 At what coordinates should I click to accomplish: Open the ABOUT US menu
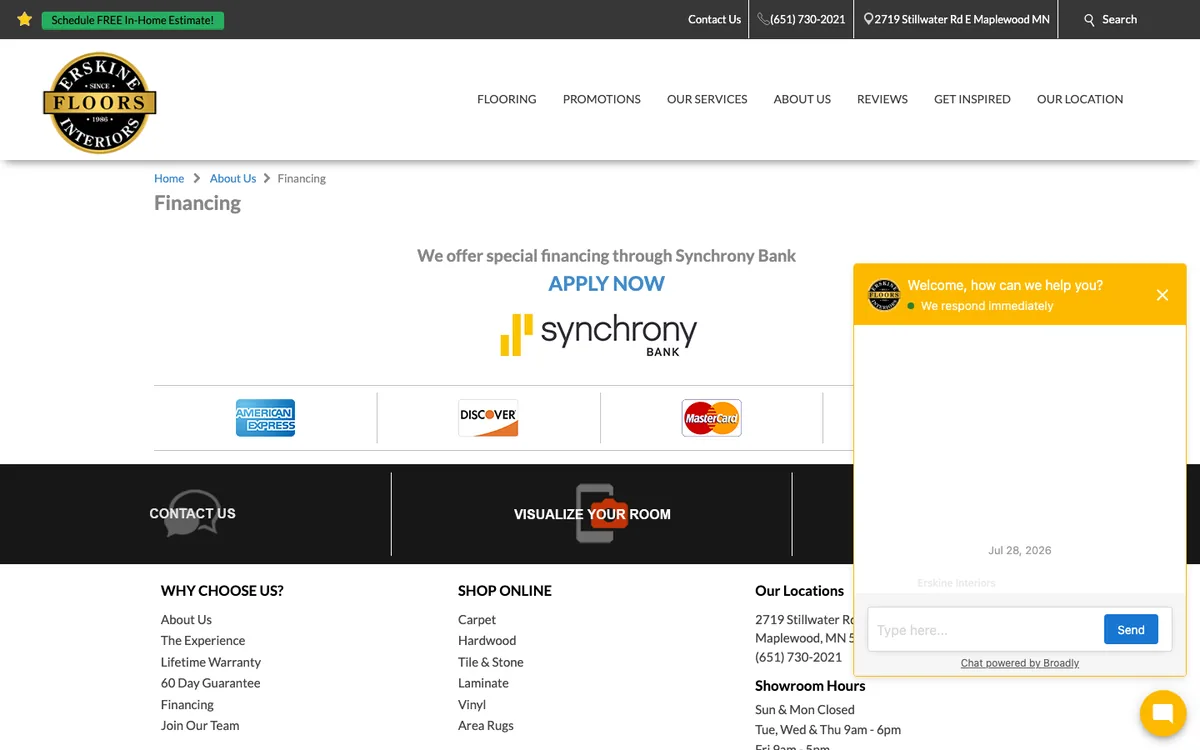coord(802,99)
